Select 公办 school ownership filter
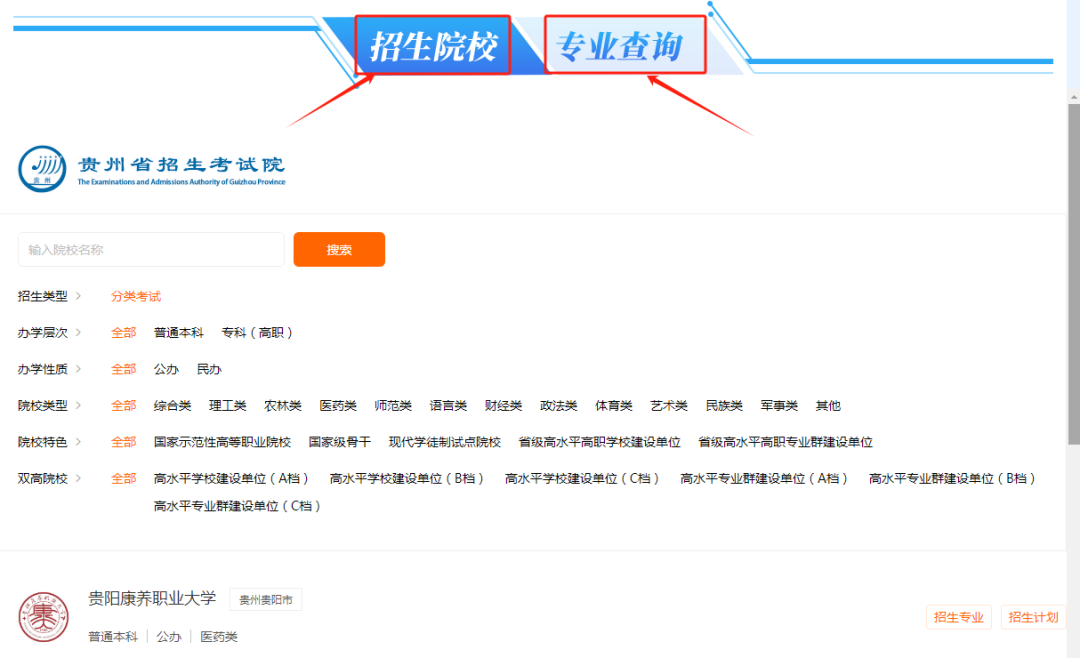1080x658 pixels. click(166, 369)
